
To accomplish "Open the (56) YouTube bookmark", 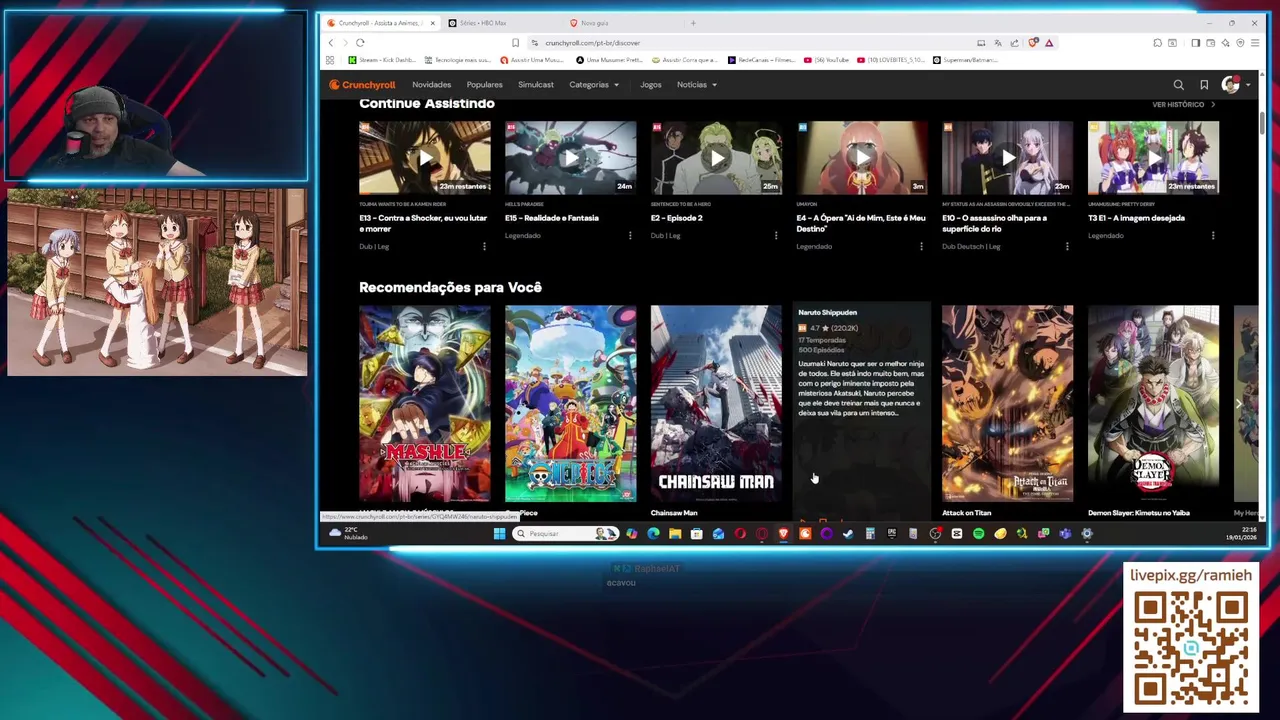I will point(828,60).
